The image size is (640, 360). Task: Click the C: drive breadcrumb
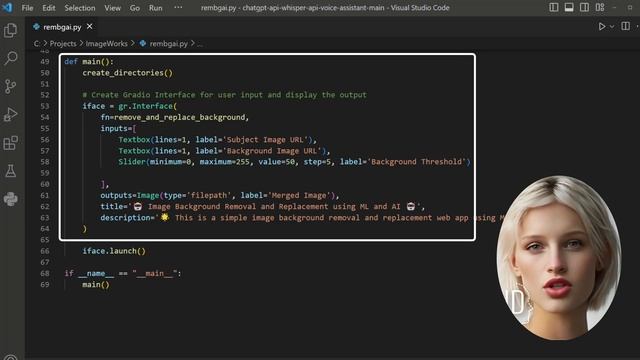point(37,44)
